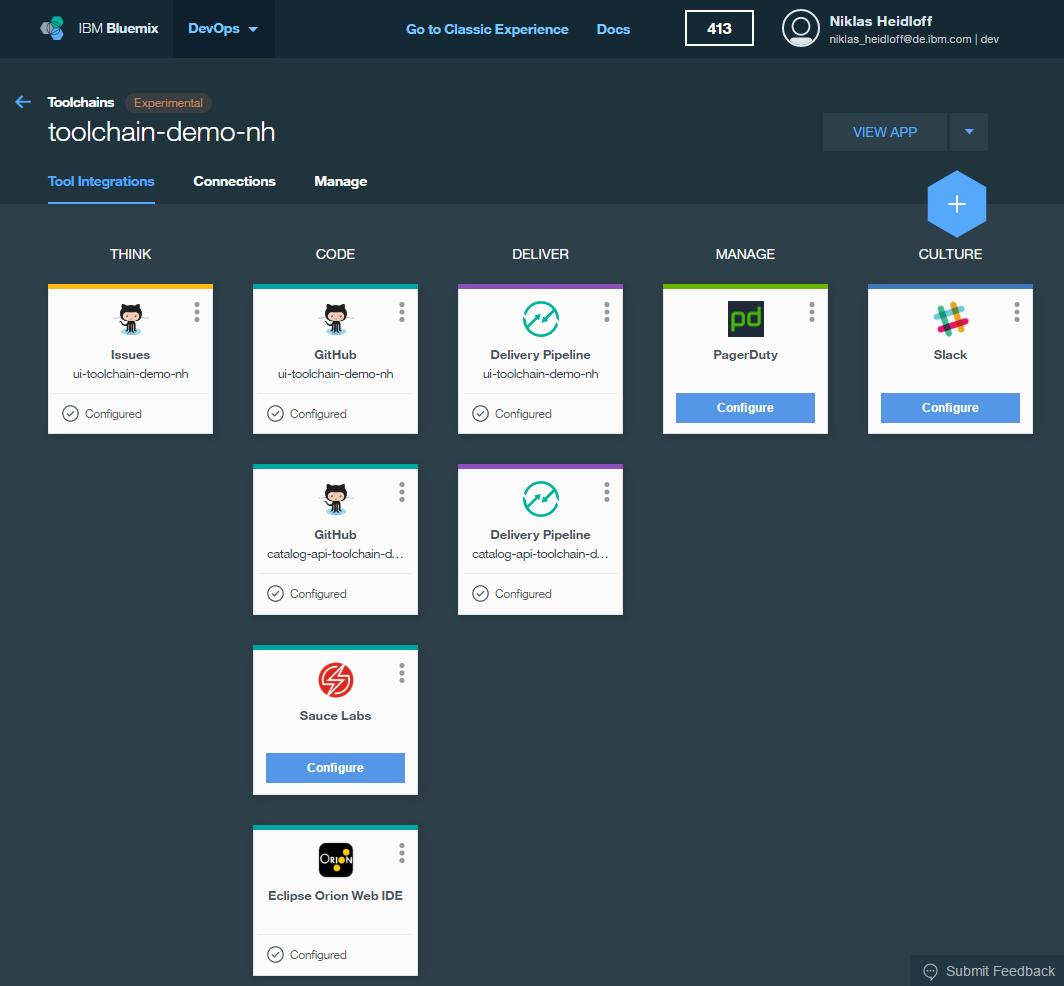Open the Sauce Labs card three-dot menu
The width and height of the screenshot is (1064, 986).
point(402,672)
